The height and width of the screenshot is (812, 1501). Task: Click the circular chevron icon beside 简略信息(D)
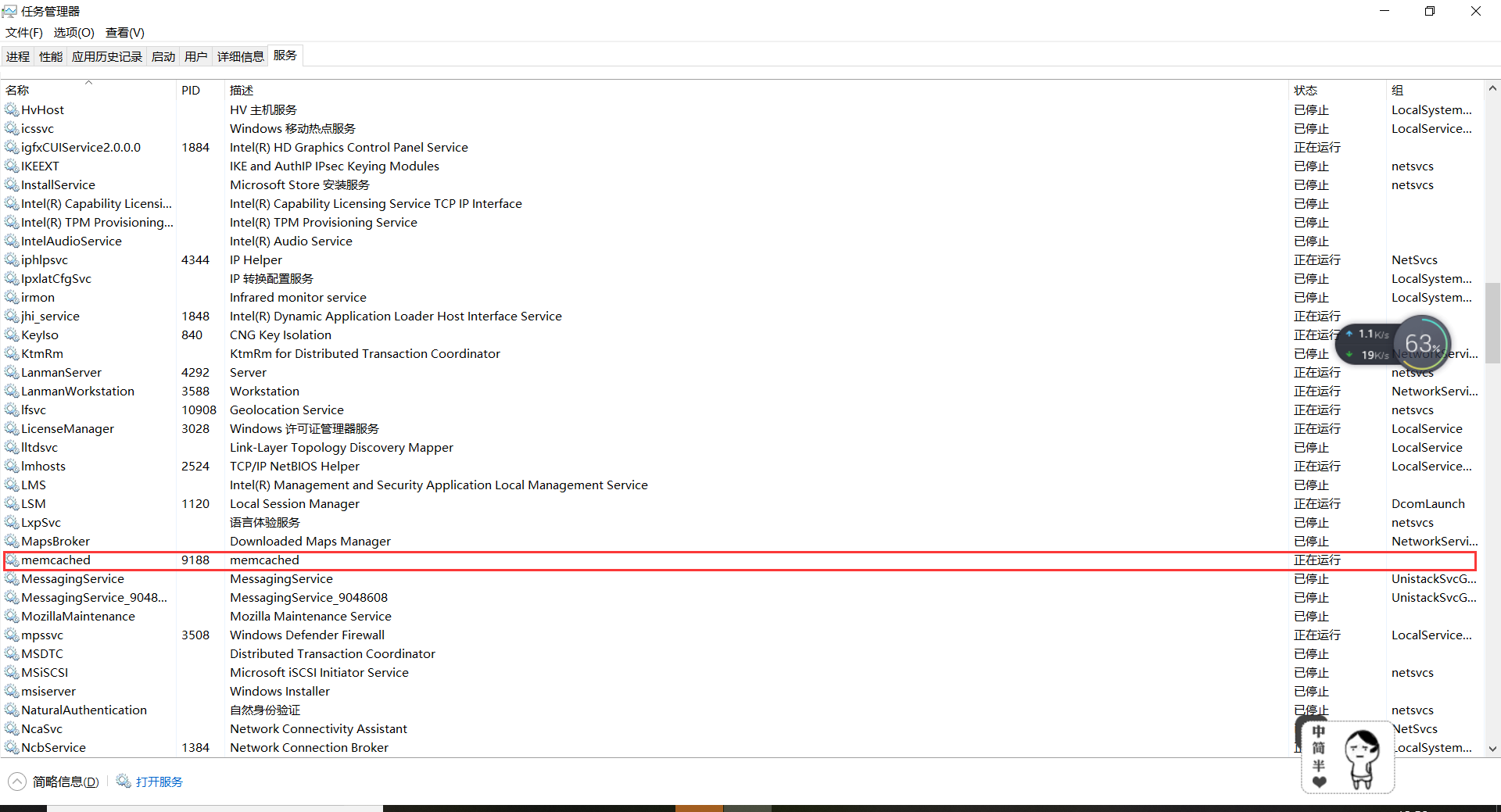point(16,782)
